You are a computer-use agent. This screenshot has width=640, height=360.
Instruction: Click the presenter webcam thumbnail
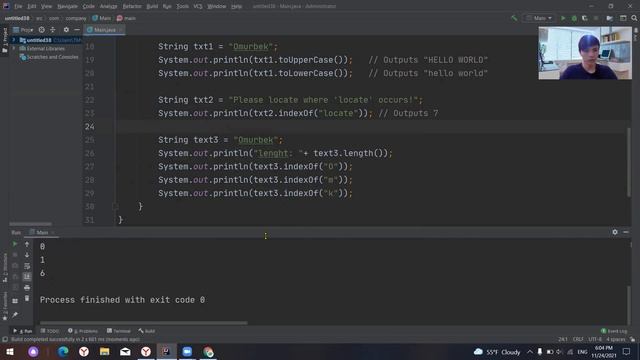[x=585, y=53]
